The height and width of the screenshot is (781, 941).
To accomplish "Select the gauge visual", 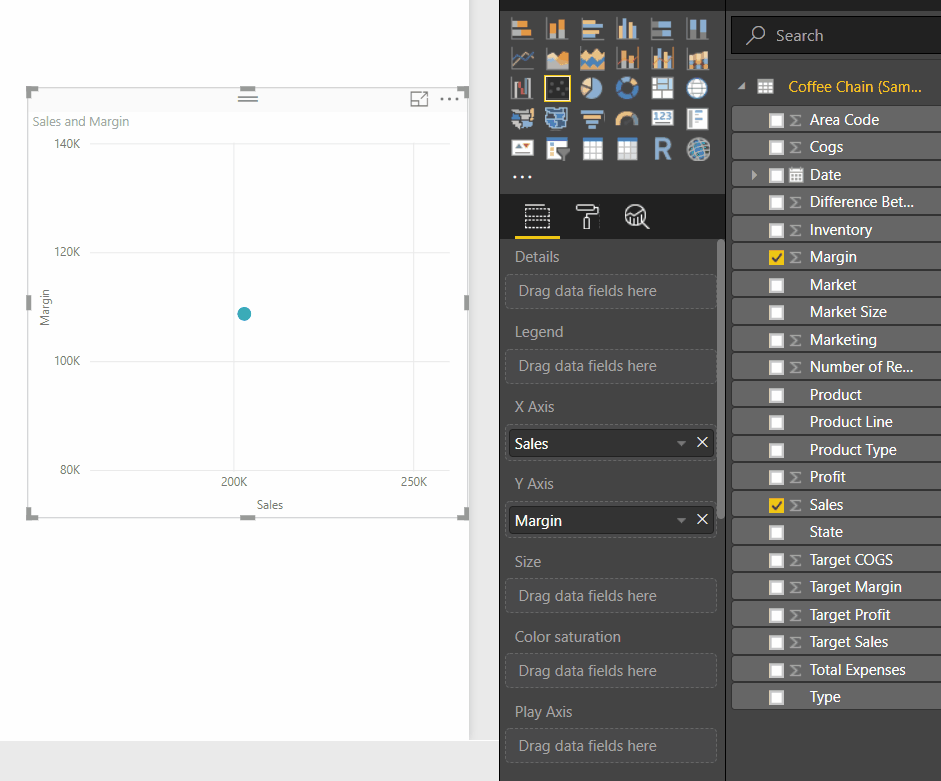I will [627, 118].
